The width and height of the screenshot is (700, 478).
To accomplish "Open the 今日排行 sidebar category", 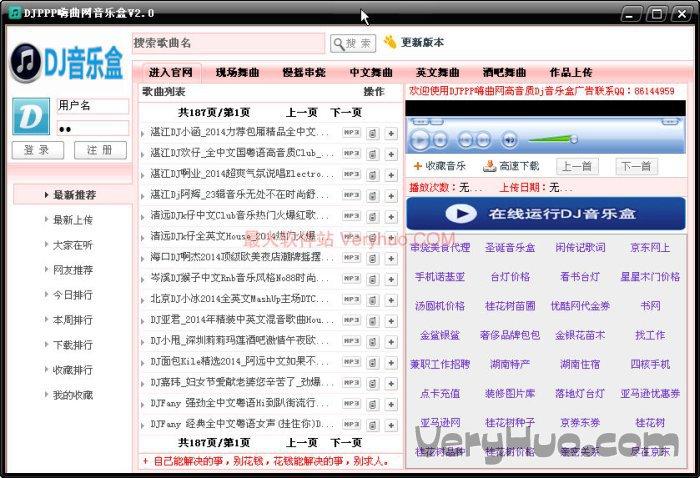I will [x=72, y=295].
